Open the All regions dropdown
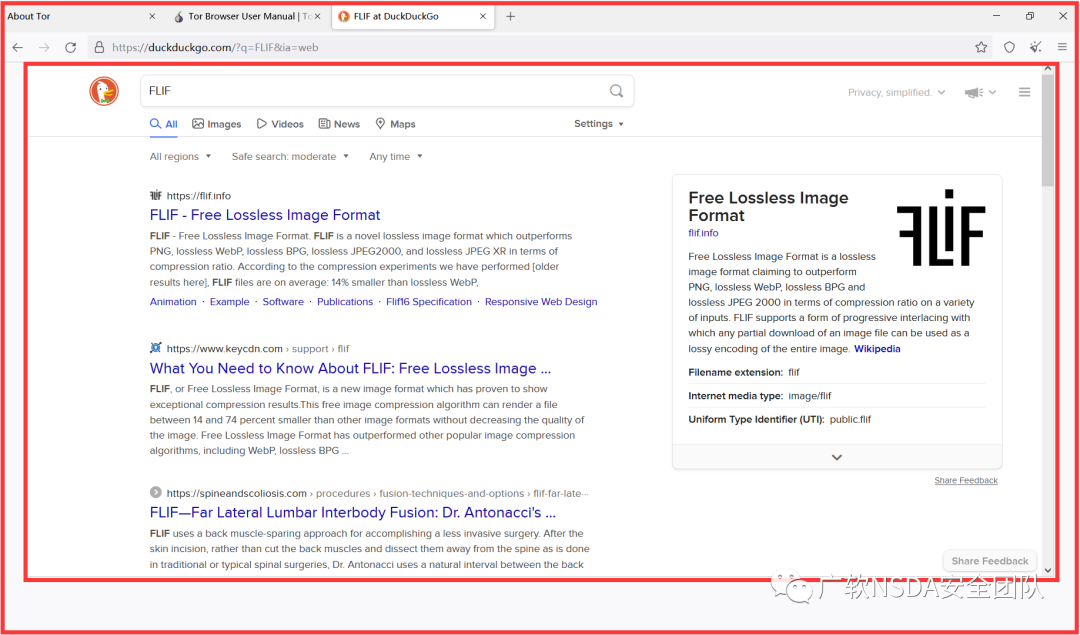 pyautogui.click(x=180, y=156)
